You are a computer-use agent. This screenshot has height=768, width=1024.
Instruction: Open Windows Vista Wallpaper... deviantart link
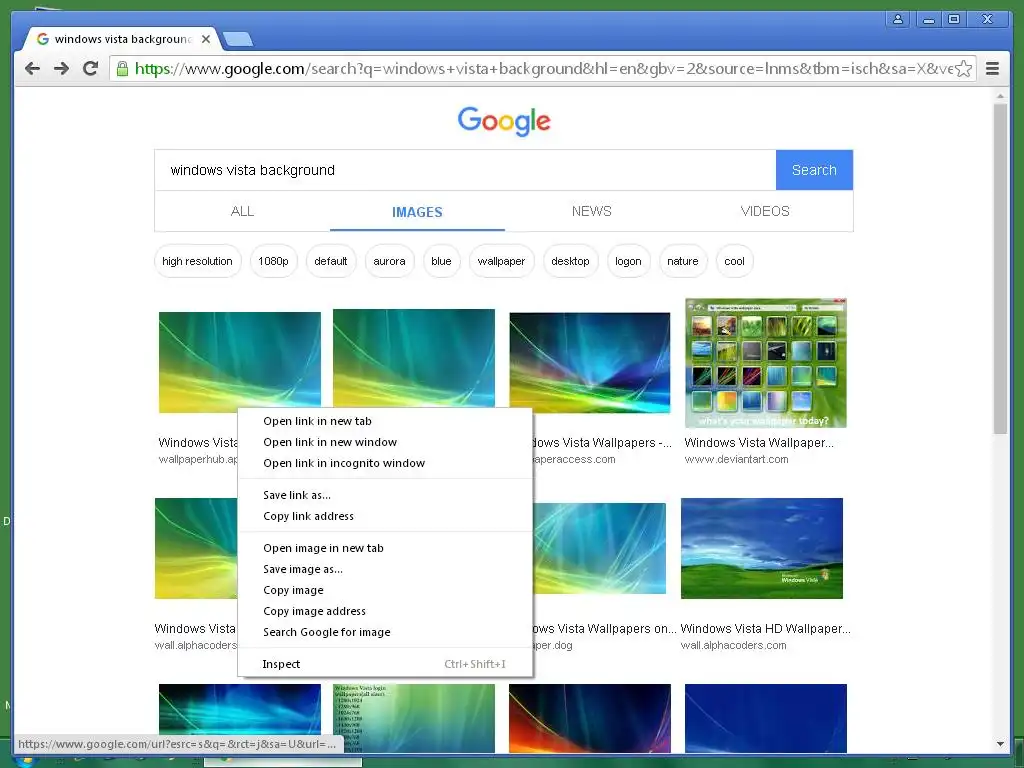[759, 443]
